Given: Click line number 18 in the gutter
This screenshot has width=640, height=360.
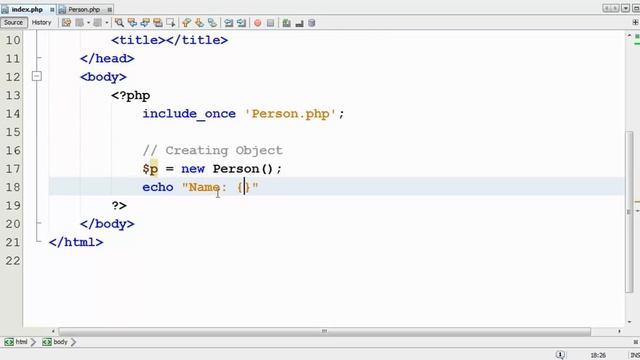Looking at the screenshot, I should [13, 187].
